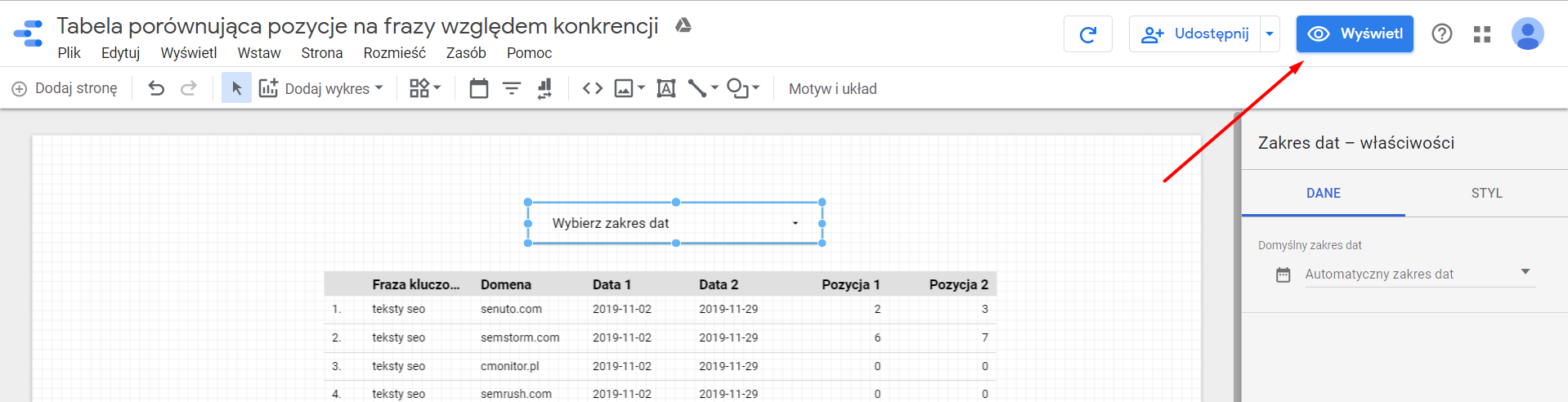This screenshot has height=402, width=1568.
Task: Click the refresh data button
Action: (1088, 34)
